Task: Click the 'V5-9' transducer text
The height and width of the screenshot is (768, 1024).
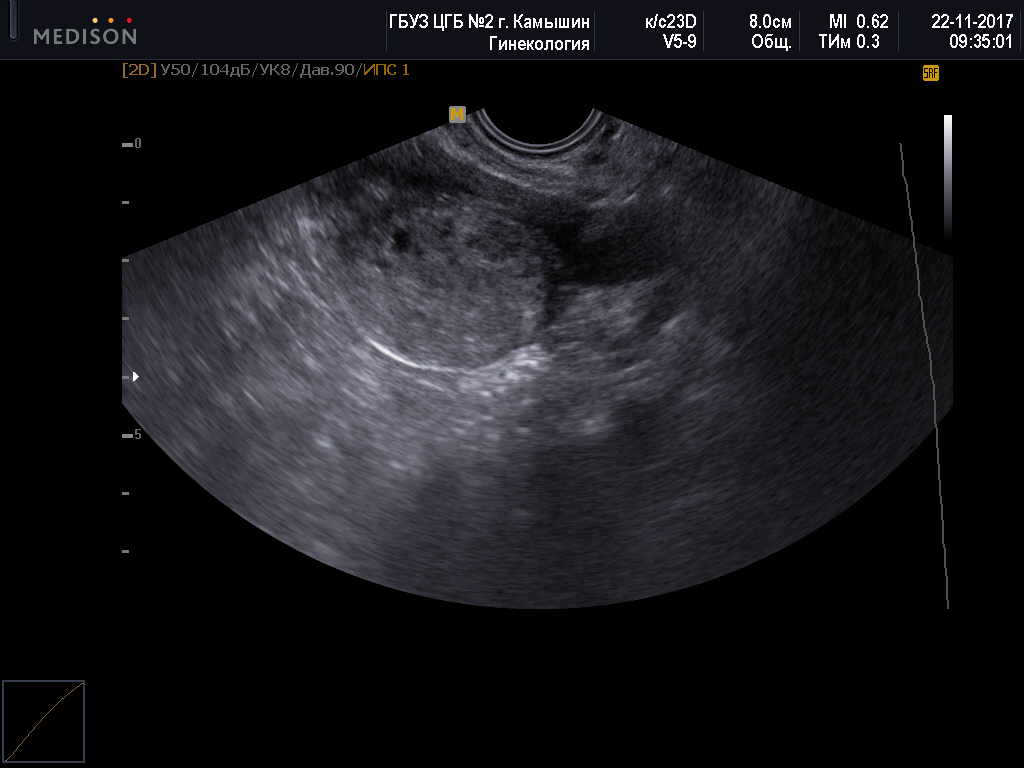Action: pos(679,42)
